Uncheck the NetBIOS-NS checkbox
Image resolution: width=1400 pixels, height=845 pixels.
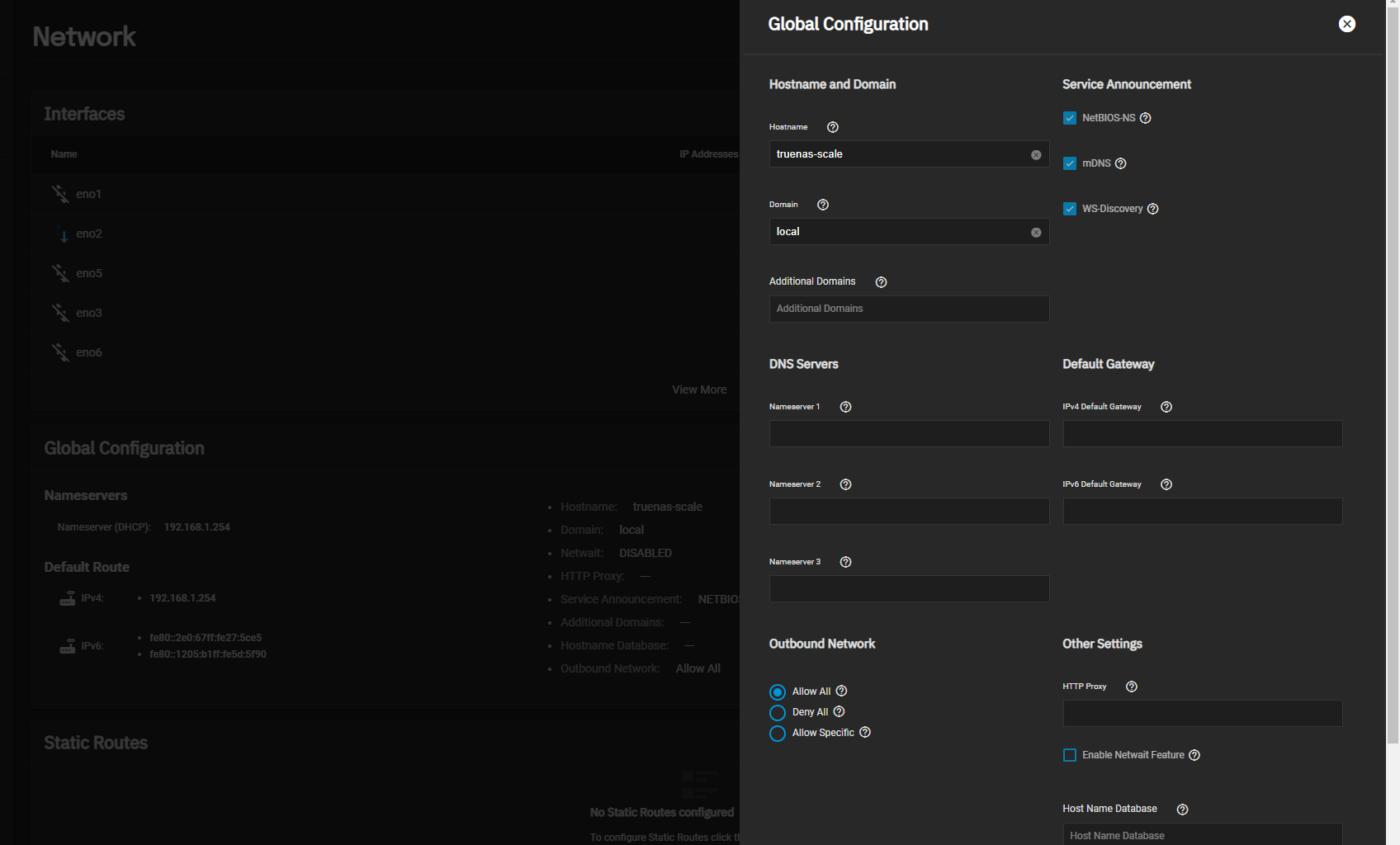pos(1069,118)
